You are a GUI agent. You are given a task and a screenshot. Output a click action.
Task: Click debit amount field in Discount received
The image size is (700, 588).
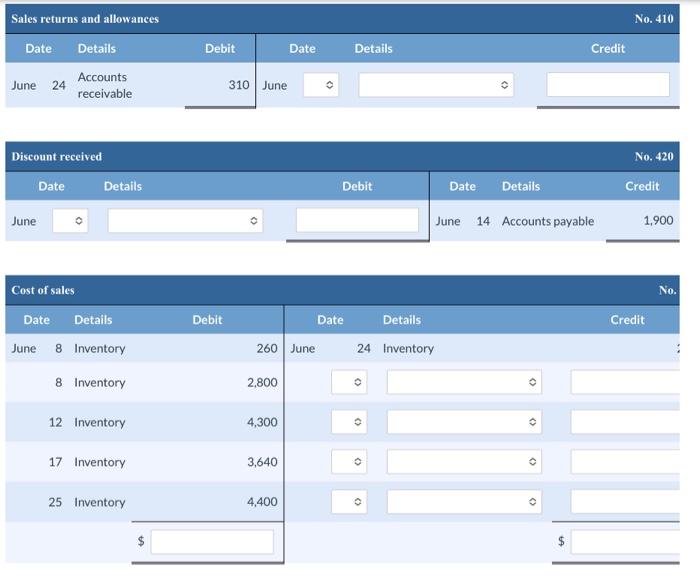[x=357, y=220]
